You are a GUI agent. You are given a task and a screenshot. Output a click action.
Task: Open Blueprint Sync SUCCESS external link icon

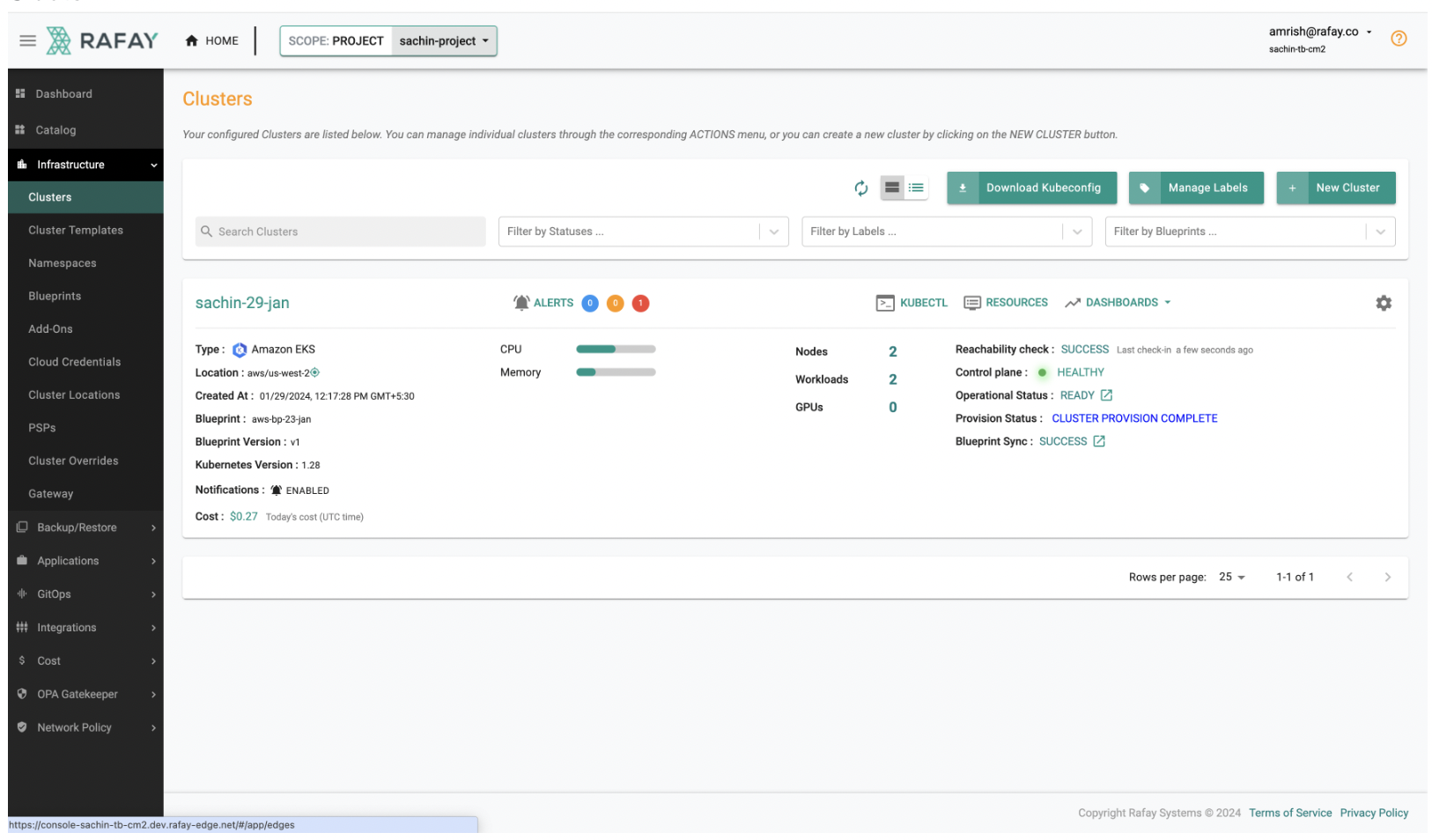(x=1098, y=441)
